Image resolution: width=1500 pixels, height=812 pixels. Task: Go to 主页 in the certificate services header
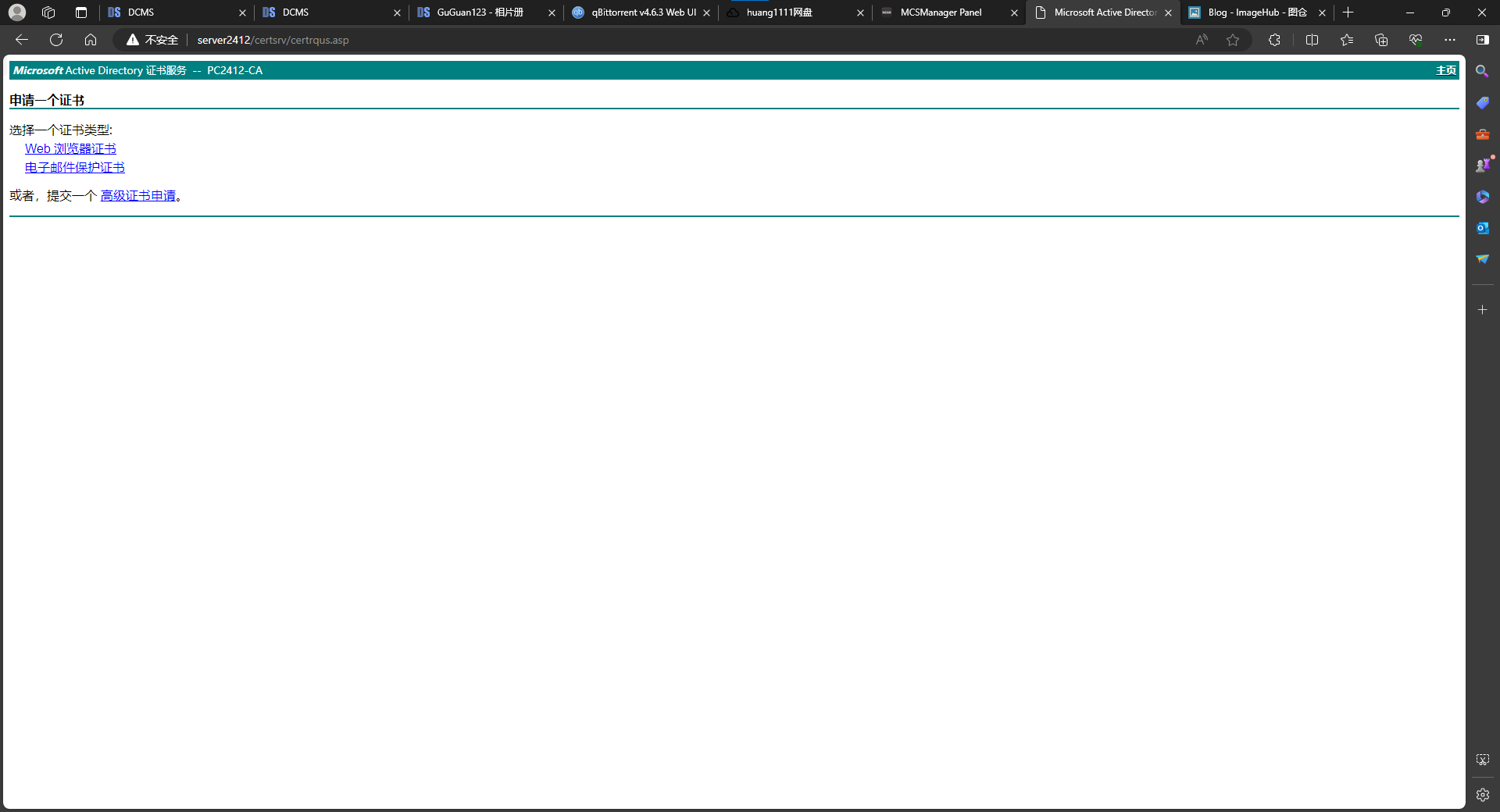click(1446, 70)
